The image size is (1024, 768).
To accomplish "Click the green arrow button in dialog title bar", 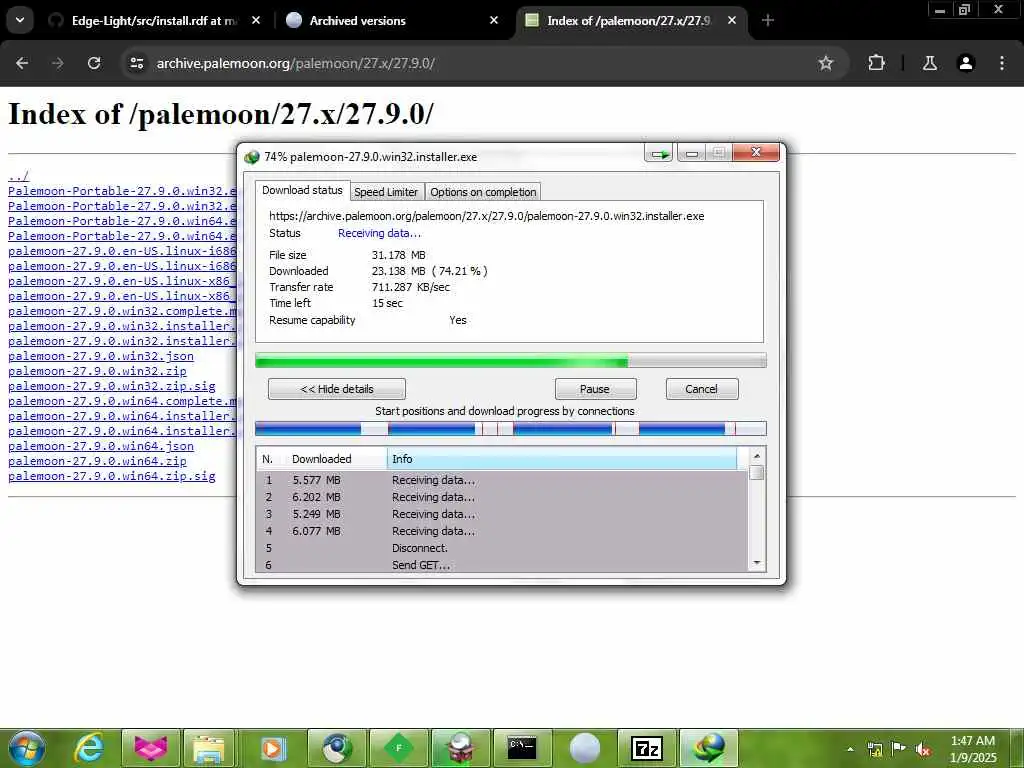I will point(659,154).
